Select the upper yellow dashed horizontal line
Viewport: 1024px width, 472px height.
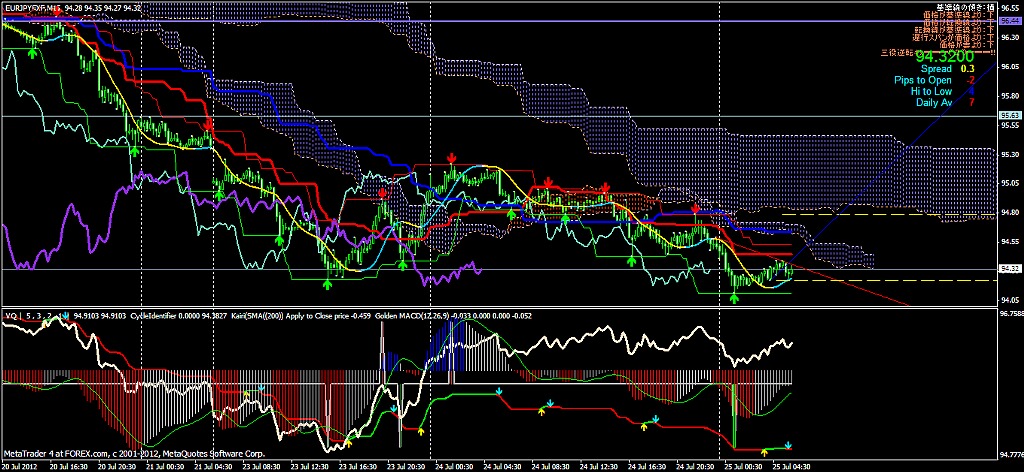coord(888,214)
